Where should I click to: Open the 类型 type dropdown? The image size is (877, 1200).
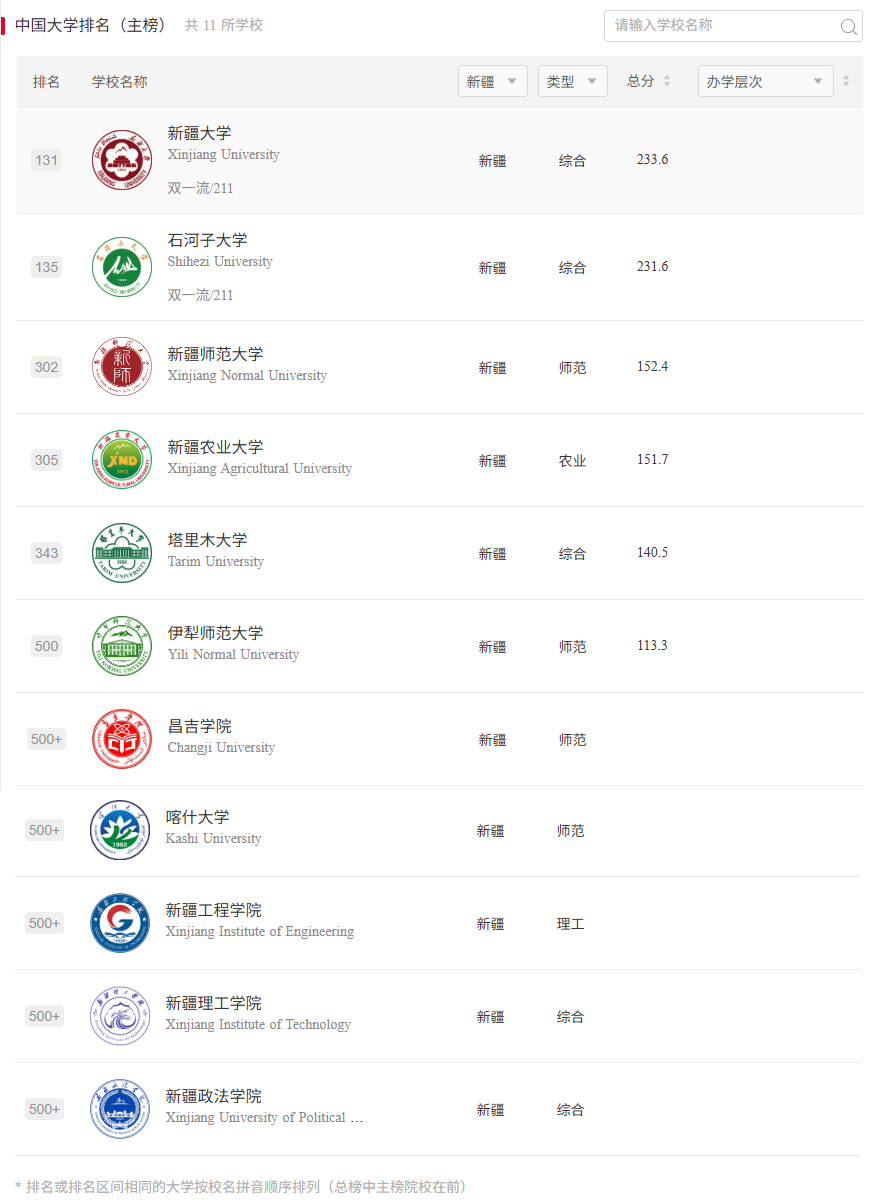572,82
